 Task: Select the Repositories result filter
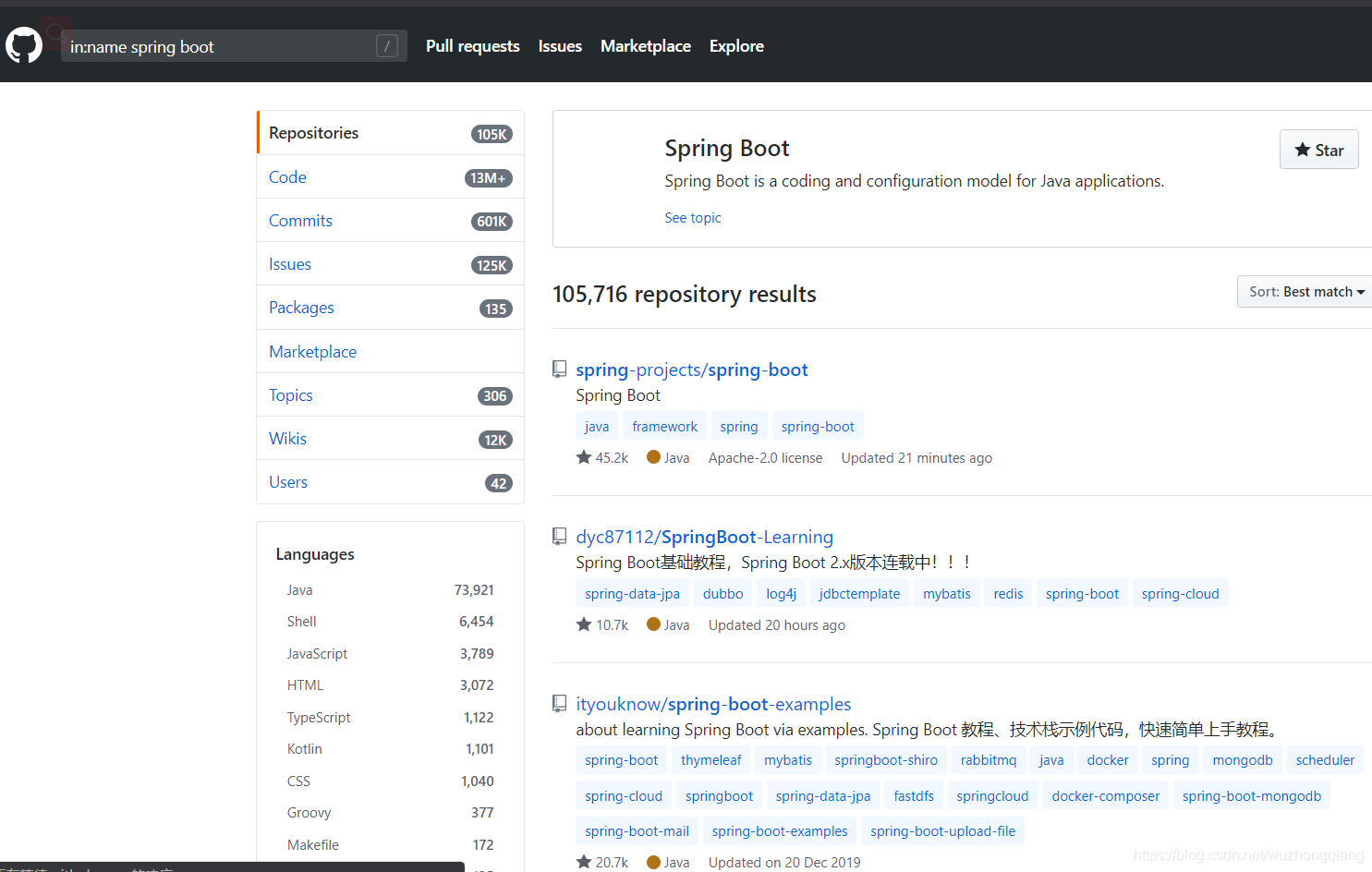[x=390, y=133]
